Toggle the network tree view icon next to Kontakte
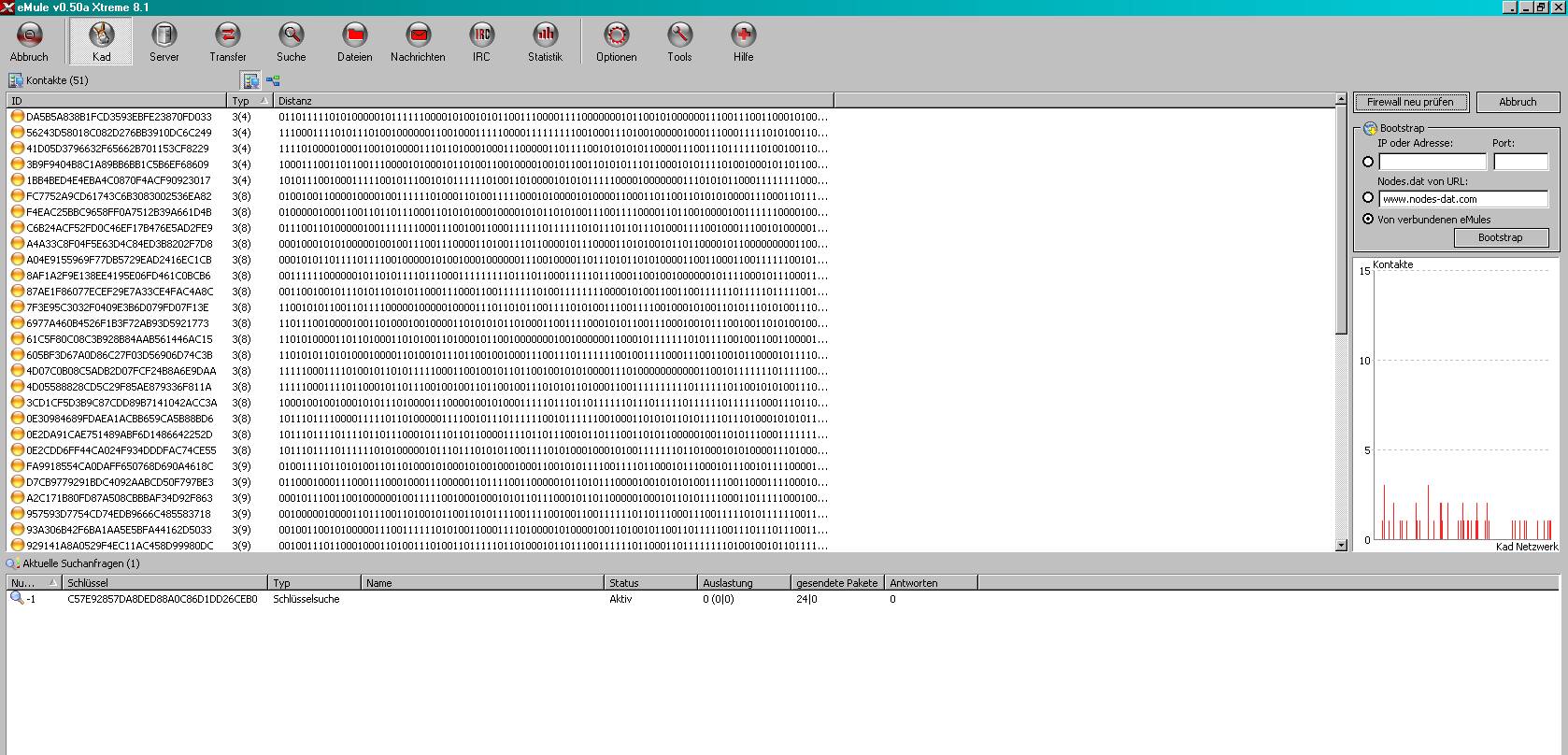 pos(273,81)
